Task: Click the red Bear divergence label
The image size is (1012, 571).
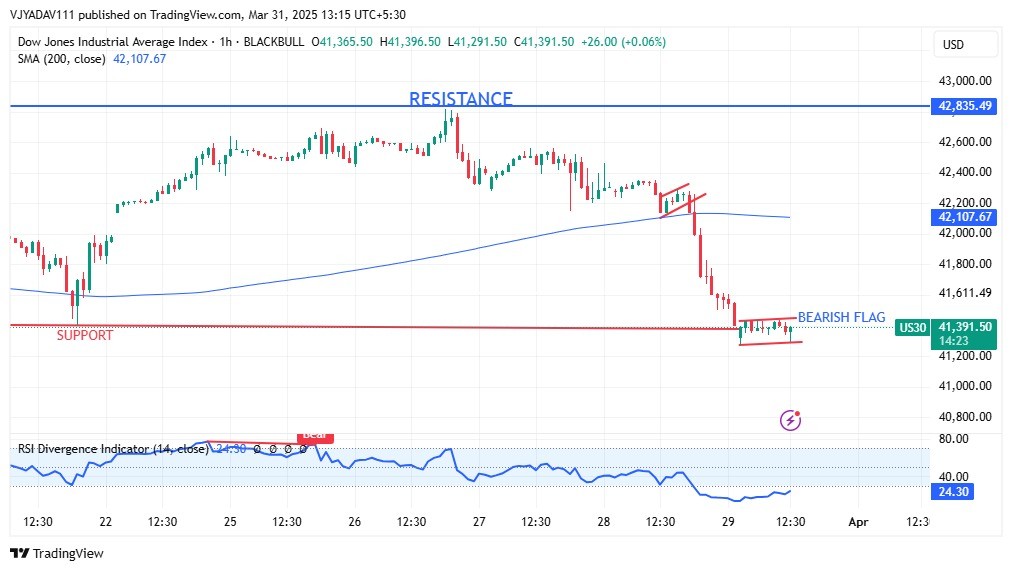Action: pos(315,436)
